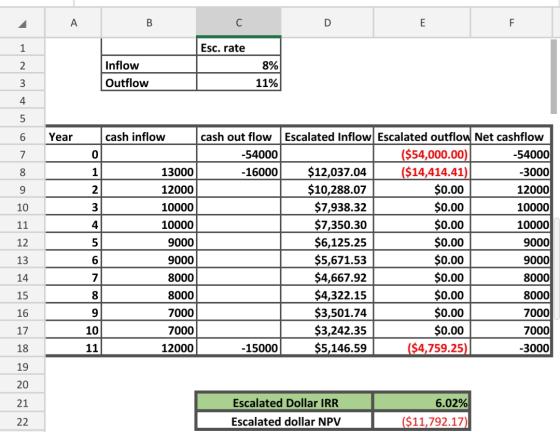Select column B header
Viewport: 560px width, 432px height.
pos(149,23)
